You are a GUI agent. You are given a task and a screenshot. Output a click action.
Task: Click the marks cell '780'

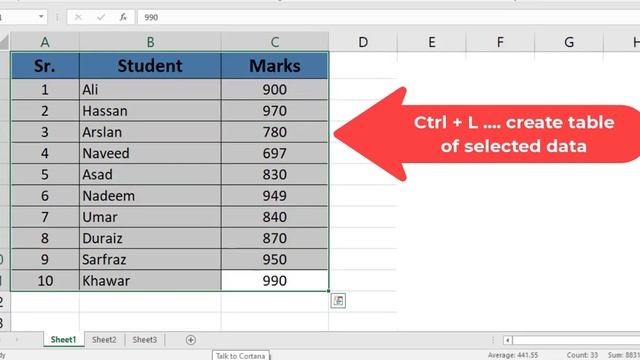tap(275, 132)
